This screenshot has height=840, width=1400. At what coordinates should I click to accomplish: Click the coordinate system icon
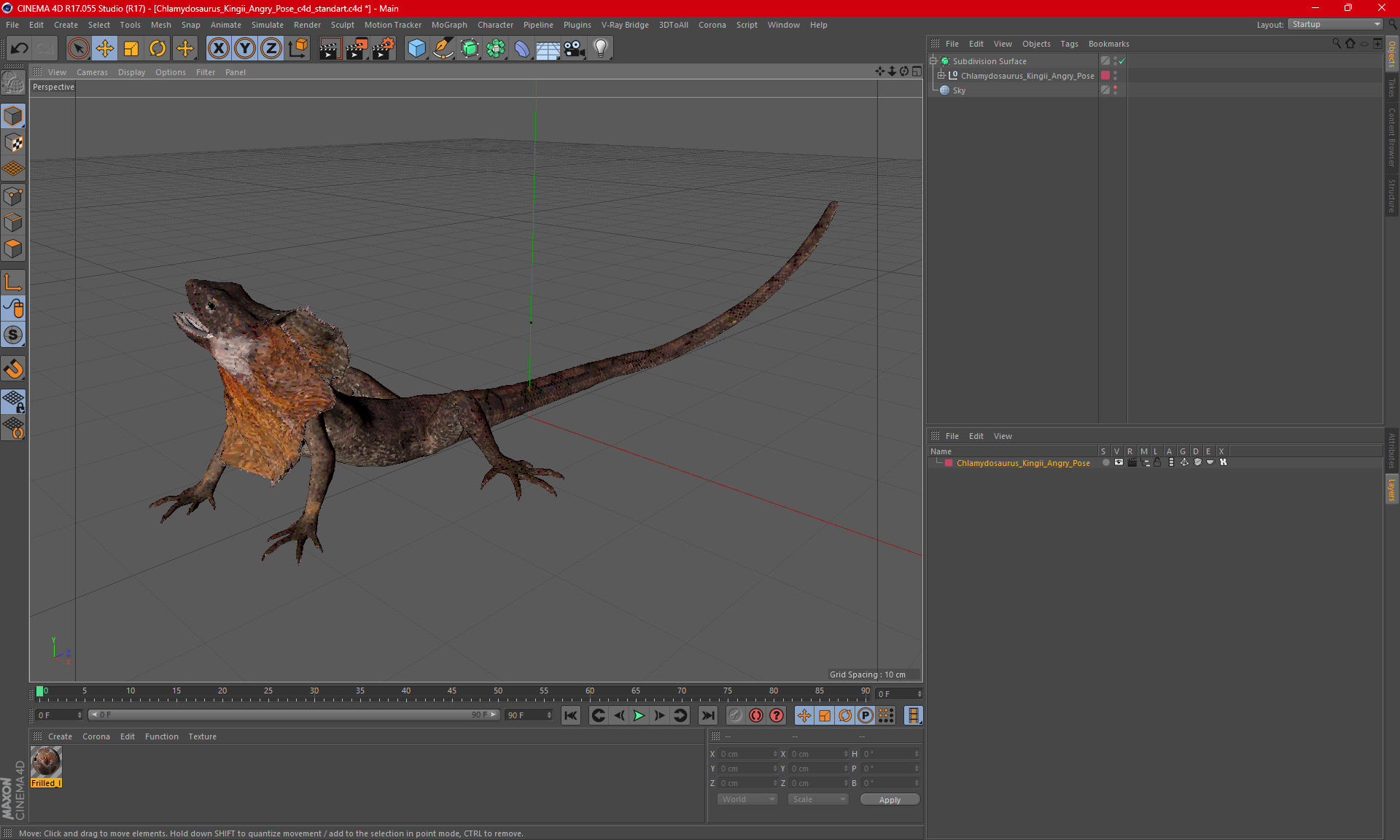point(298,49)
